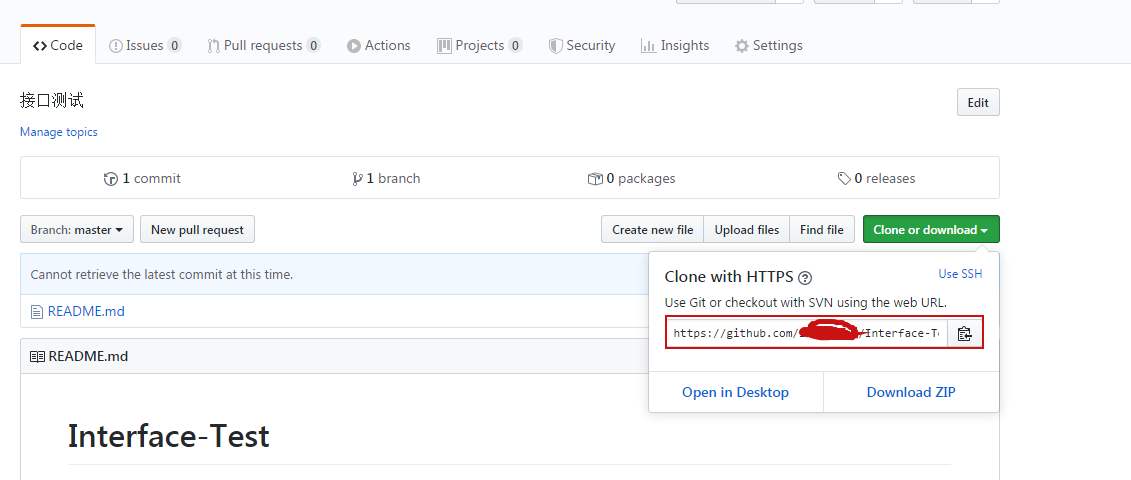Expand the Branch: master dropdown
1131x480 pixels.
(x=77, y=230)
